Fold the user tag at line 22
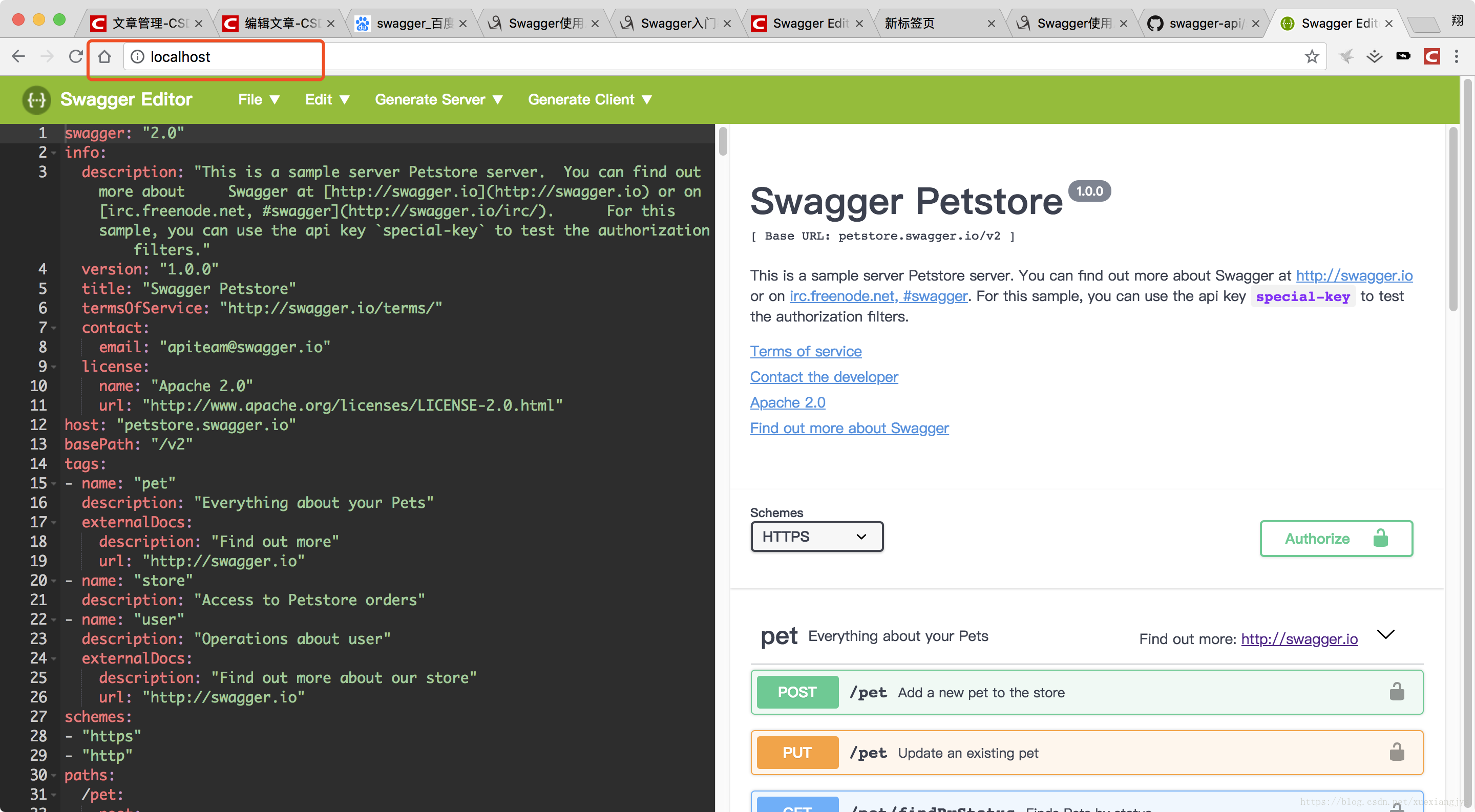 (54, 619)
